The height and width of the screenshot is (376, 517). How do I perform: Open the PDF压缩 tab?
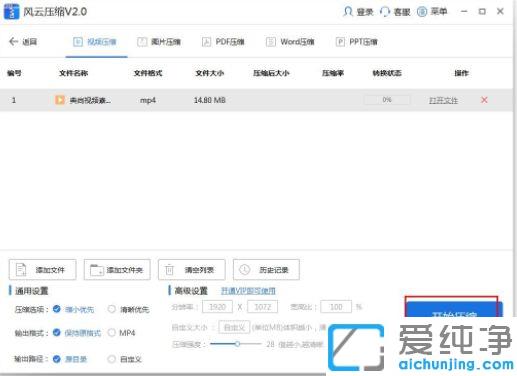click(223, 42)
